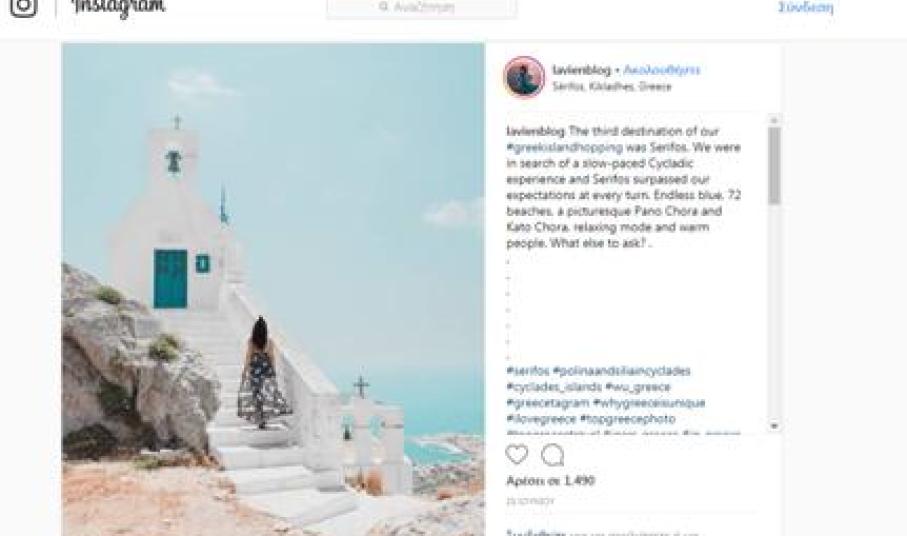This screenshot has height=536, width=907.
Task: Click the Instagram camera logo icon
Action: click(x=24, y=6)
